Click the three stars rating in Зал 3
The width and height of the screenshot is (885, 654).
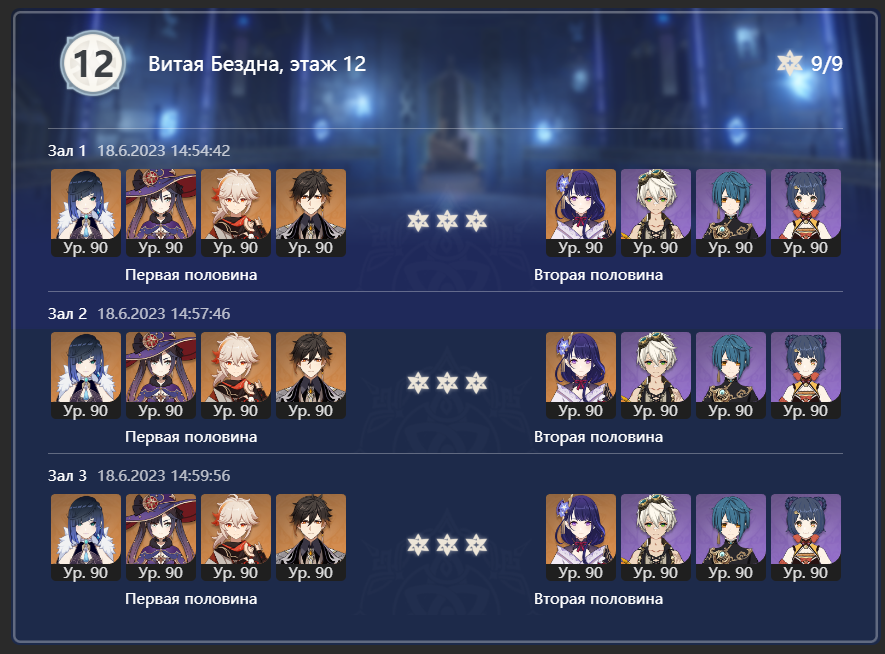pos(447,545)
